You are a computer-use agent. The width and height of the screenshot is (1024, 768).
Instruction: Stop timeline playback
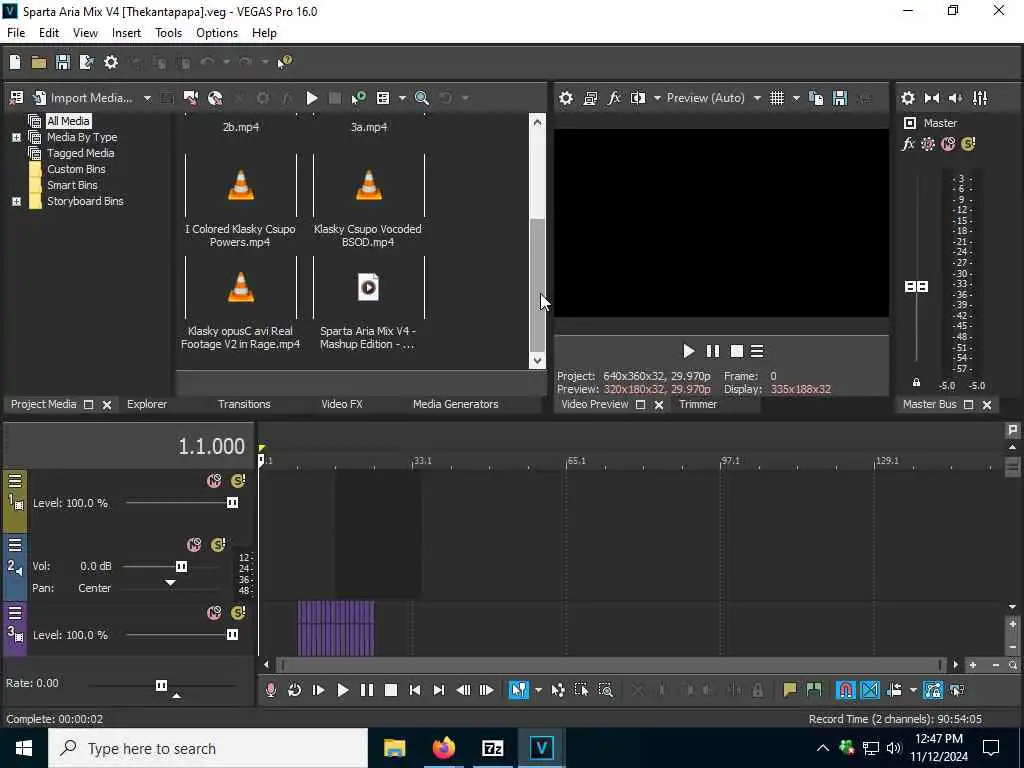point(391,690)
